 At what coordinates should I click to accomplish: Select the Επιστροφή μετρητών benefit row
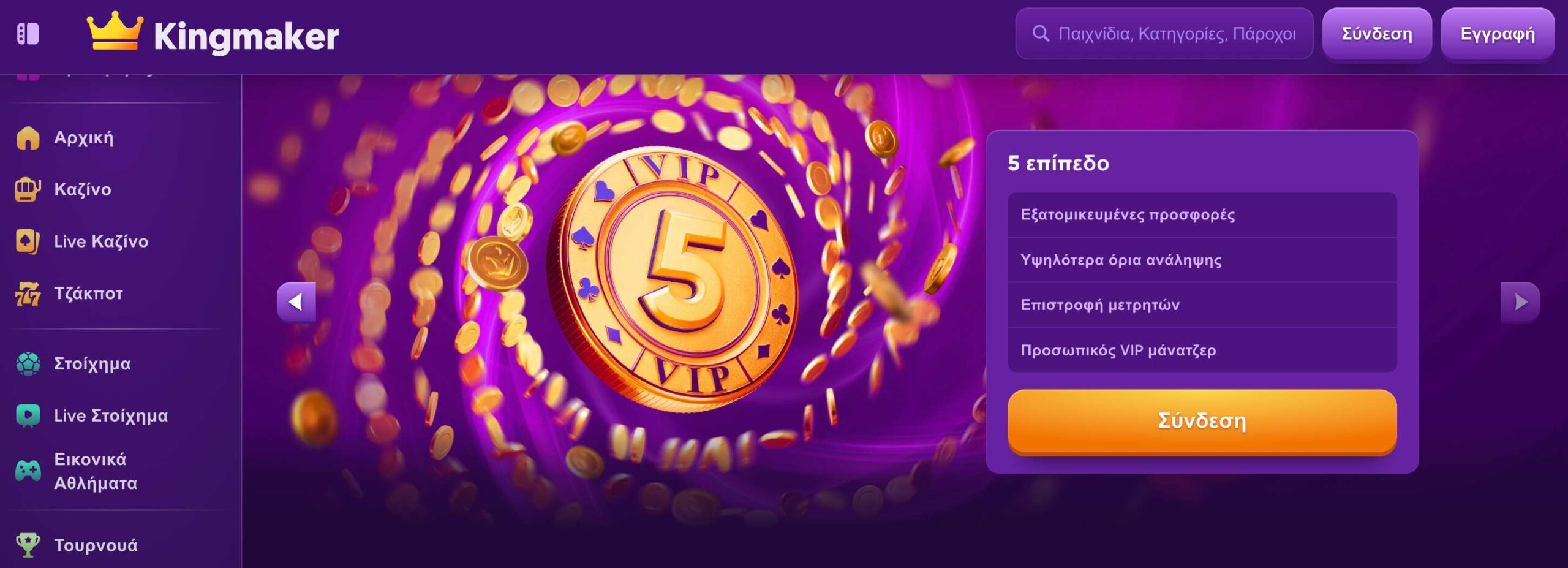pos(1202,305)
